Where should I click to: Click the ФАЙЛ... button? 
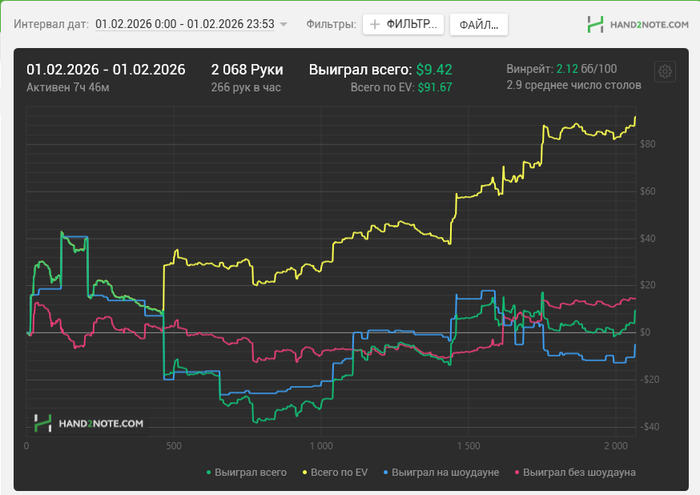[479, 25]
